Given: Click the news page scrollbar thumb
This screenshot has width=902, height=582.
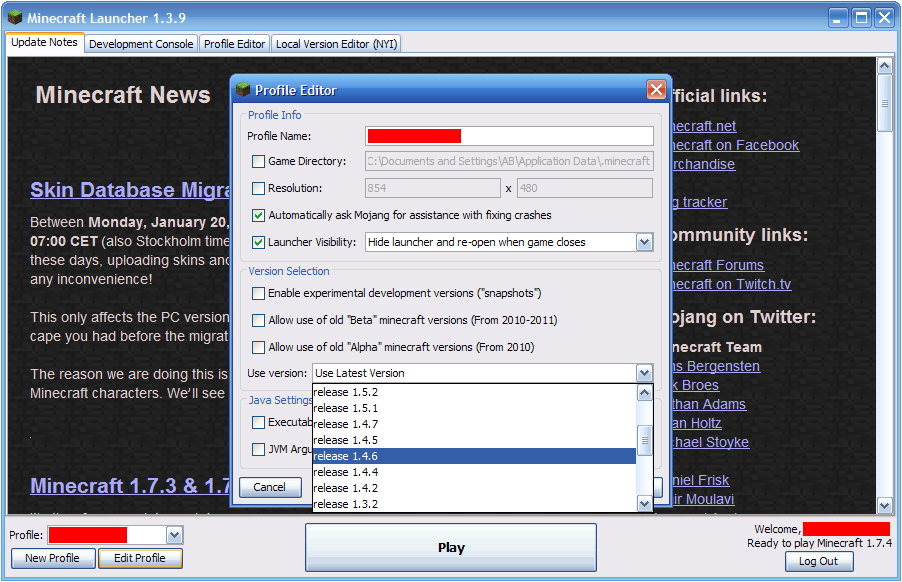Looking at the screenshot, I should pos(885,104).
